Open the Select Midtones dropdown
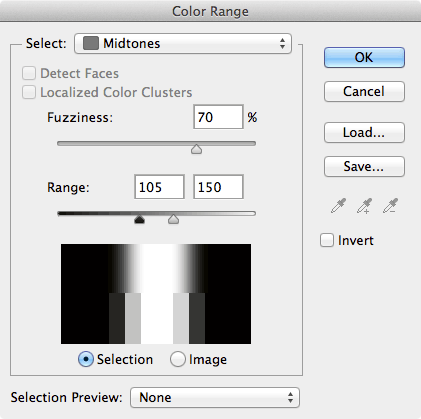 (x=183, y=43)
